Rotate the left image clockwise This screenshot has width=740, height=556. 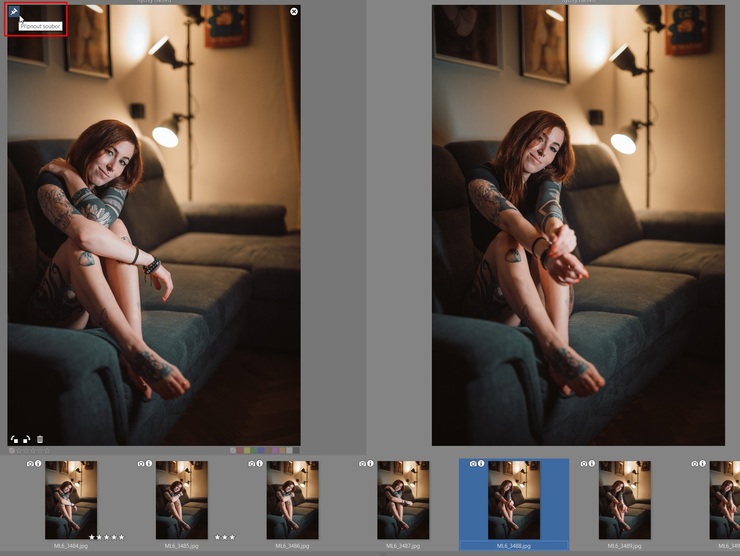point(26,439)
